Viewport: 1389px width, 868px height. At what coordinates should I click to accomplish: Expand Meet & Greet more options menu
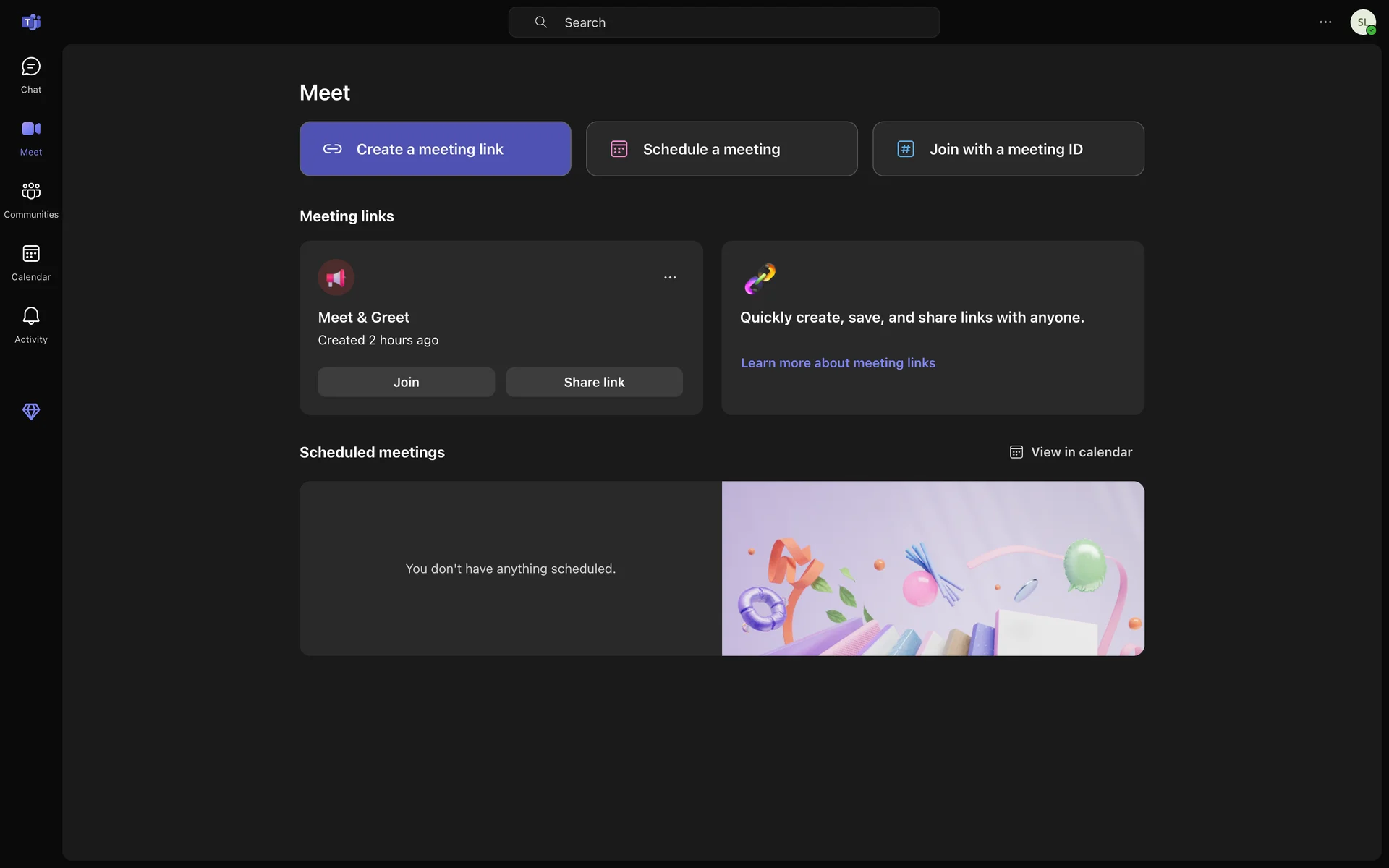[670, 278]
